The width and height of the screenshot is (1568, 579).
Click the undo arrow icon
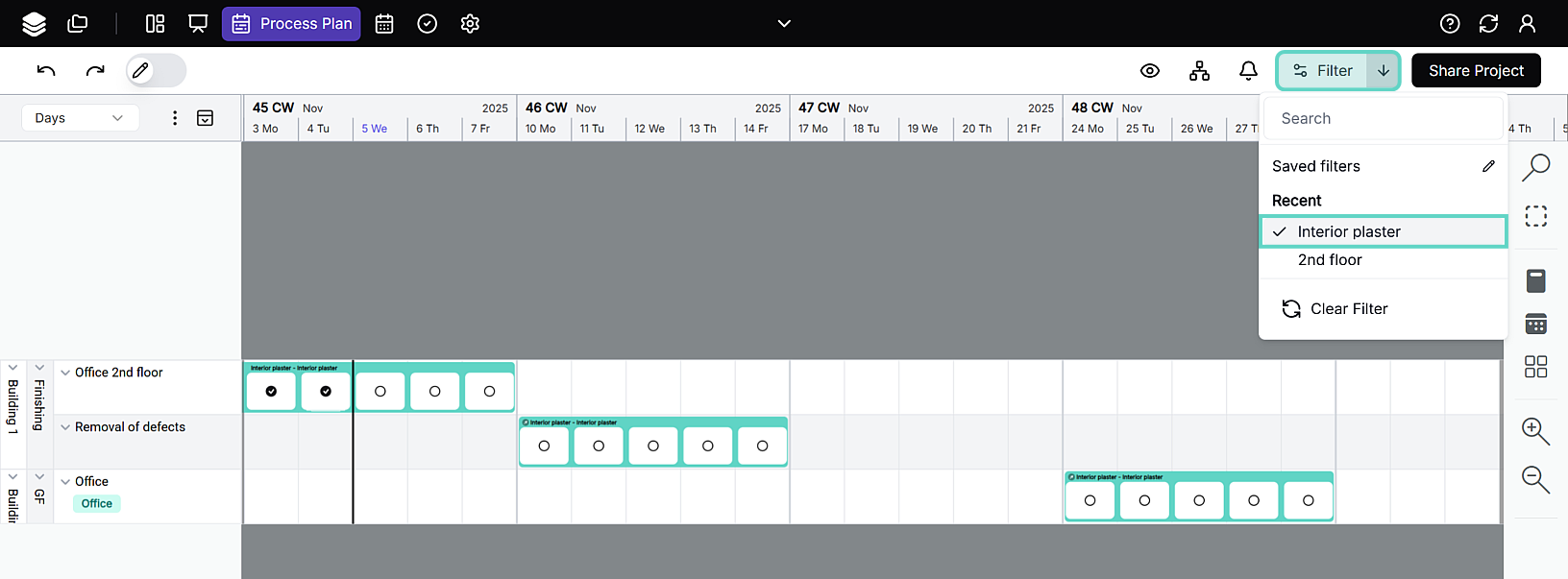pos(46,70)
